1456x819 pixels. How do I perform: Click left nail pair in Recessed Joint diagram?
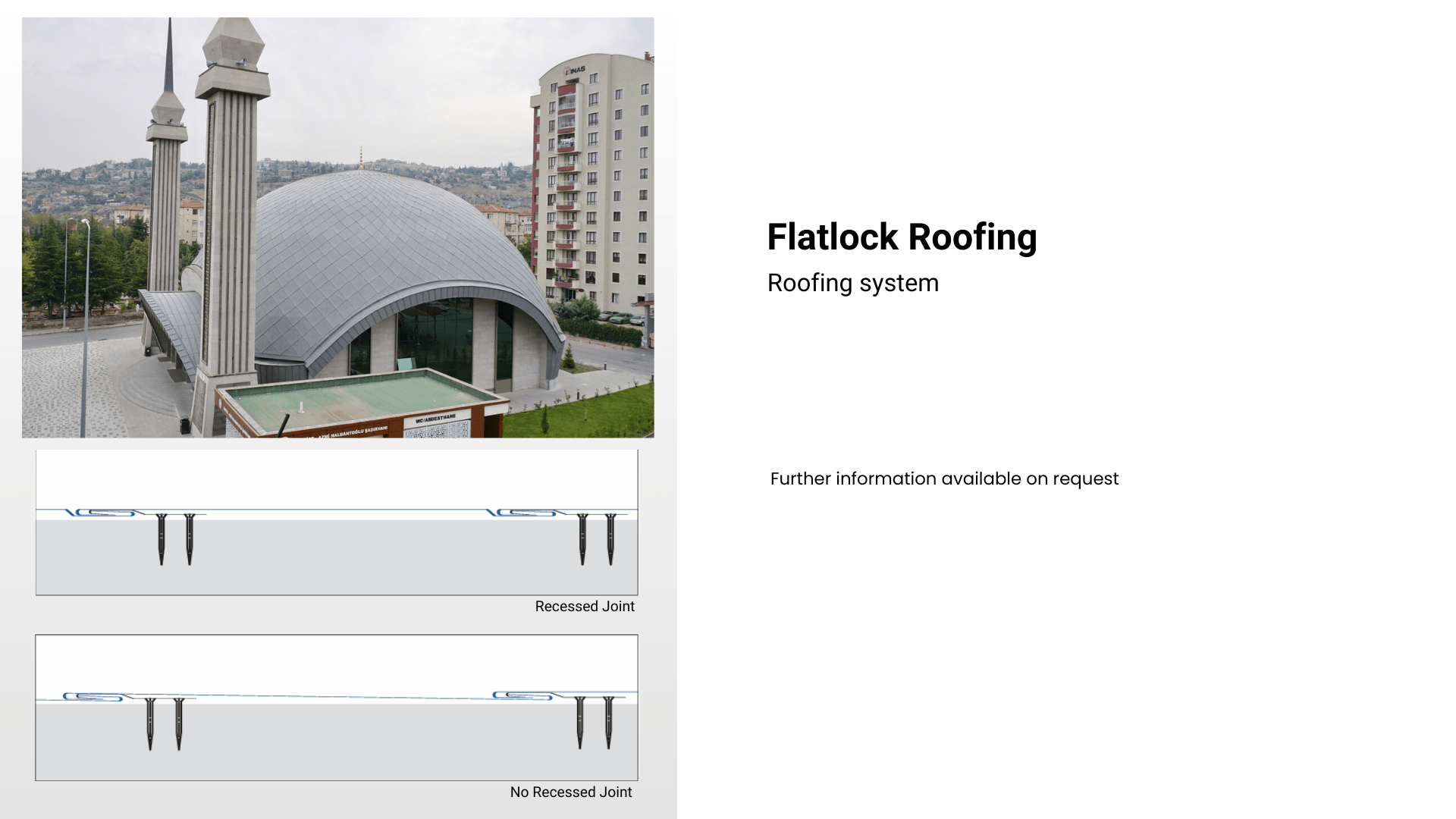(175, 538)
